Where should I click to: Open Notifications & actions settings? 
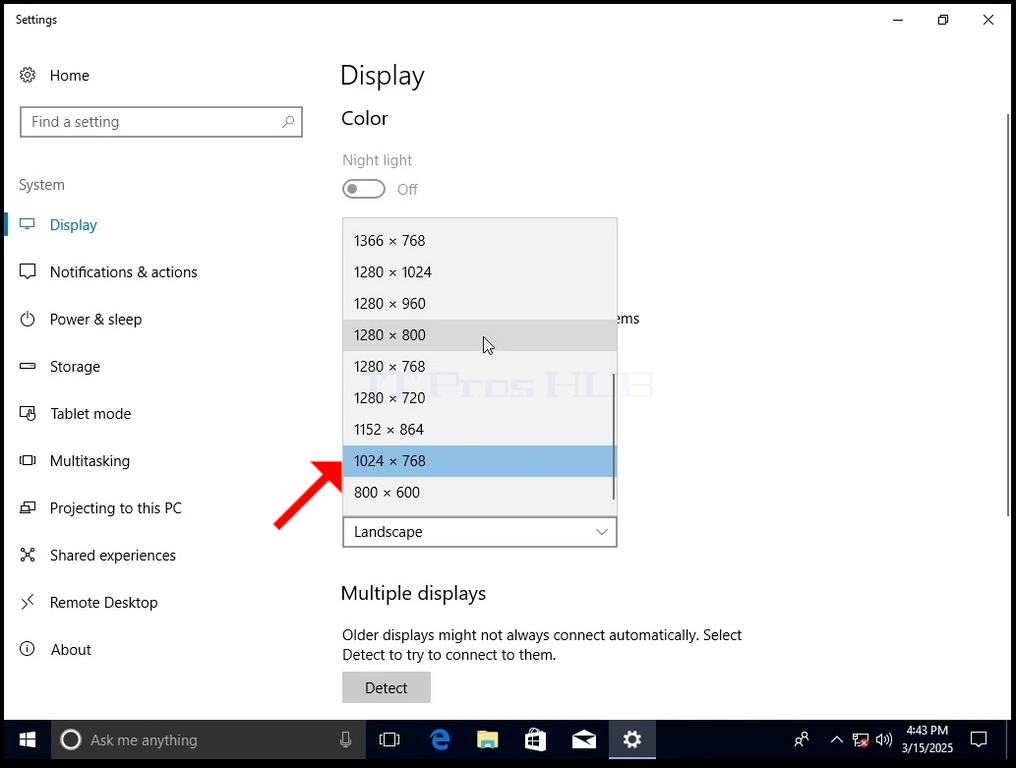tap(123, 272)
